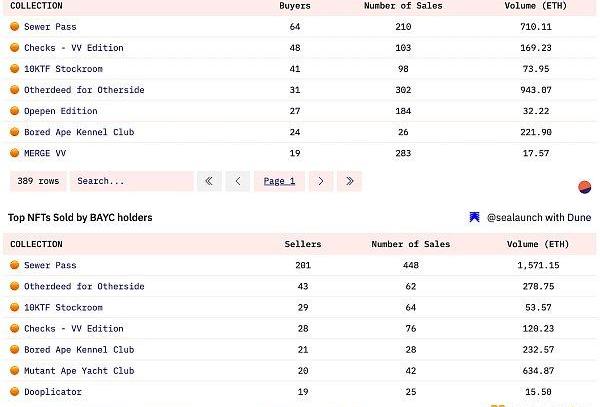The image size is (600, 407).
Task: Sort by Buyers column header
Action: point(295,6)
